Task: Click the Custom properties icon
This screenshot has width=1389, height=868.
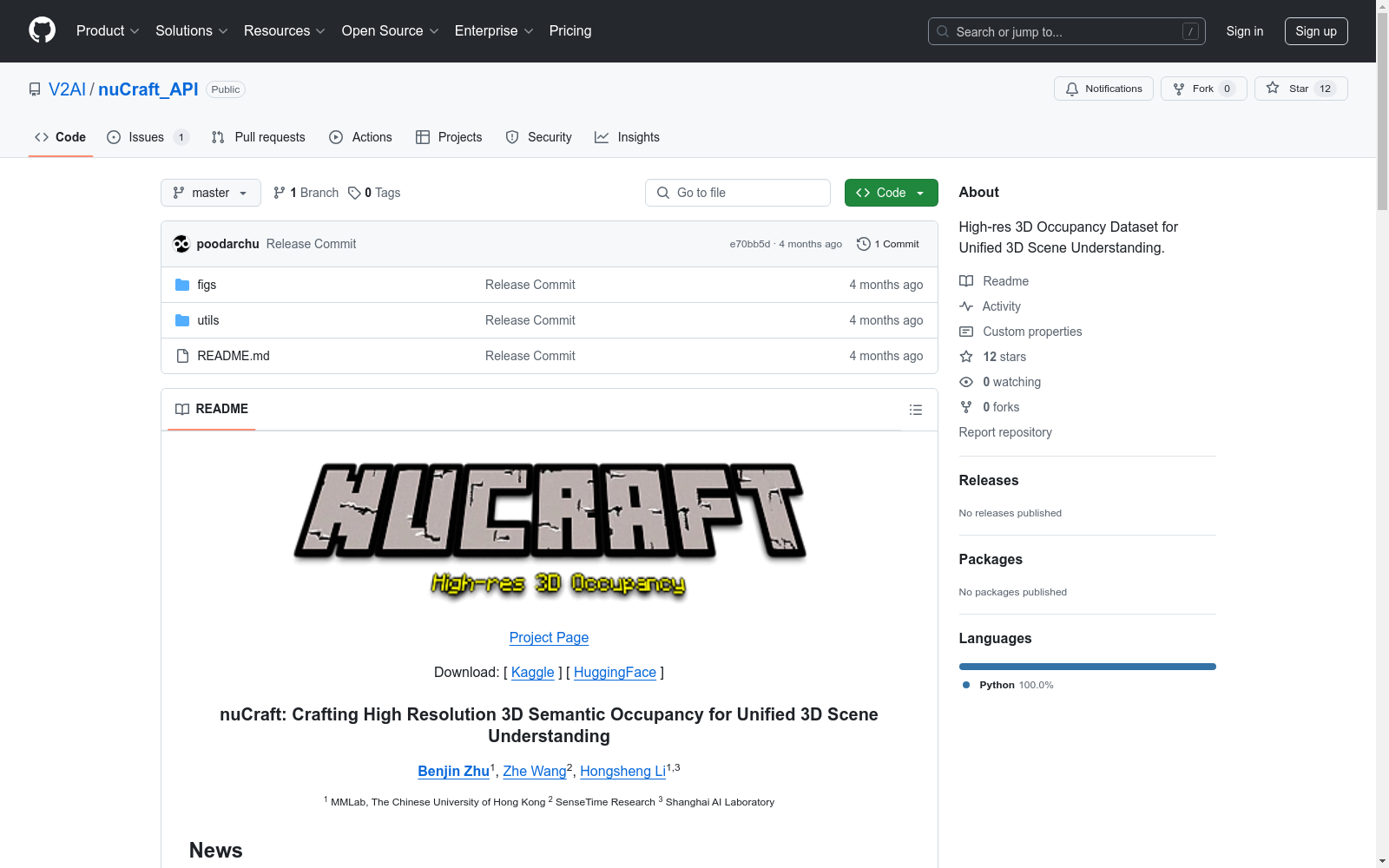Action: click(966, 332)
